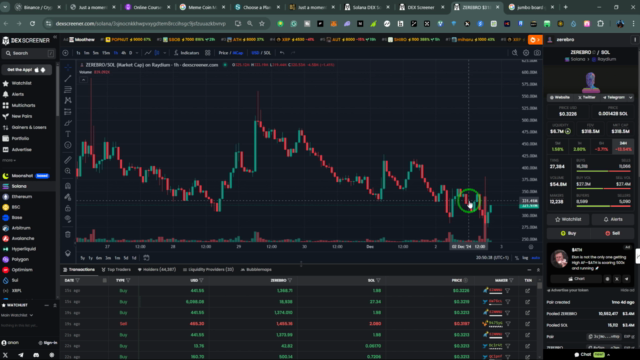The image size is (640, 360).
Task: Open Watchlist in left sidebar
Action: pyautogui.click(x=21, y=83)
